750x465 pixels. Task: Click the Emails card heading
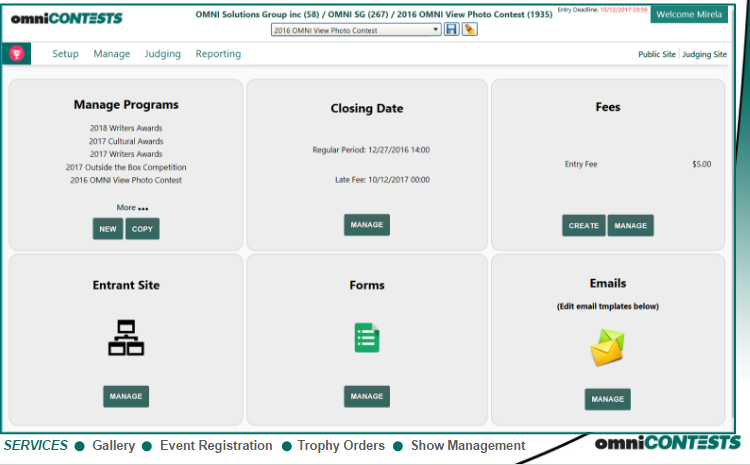(607, 283)
